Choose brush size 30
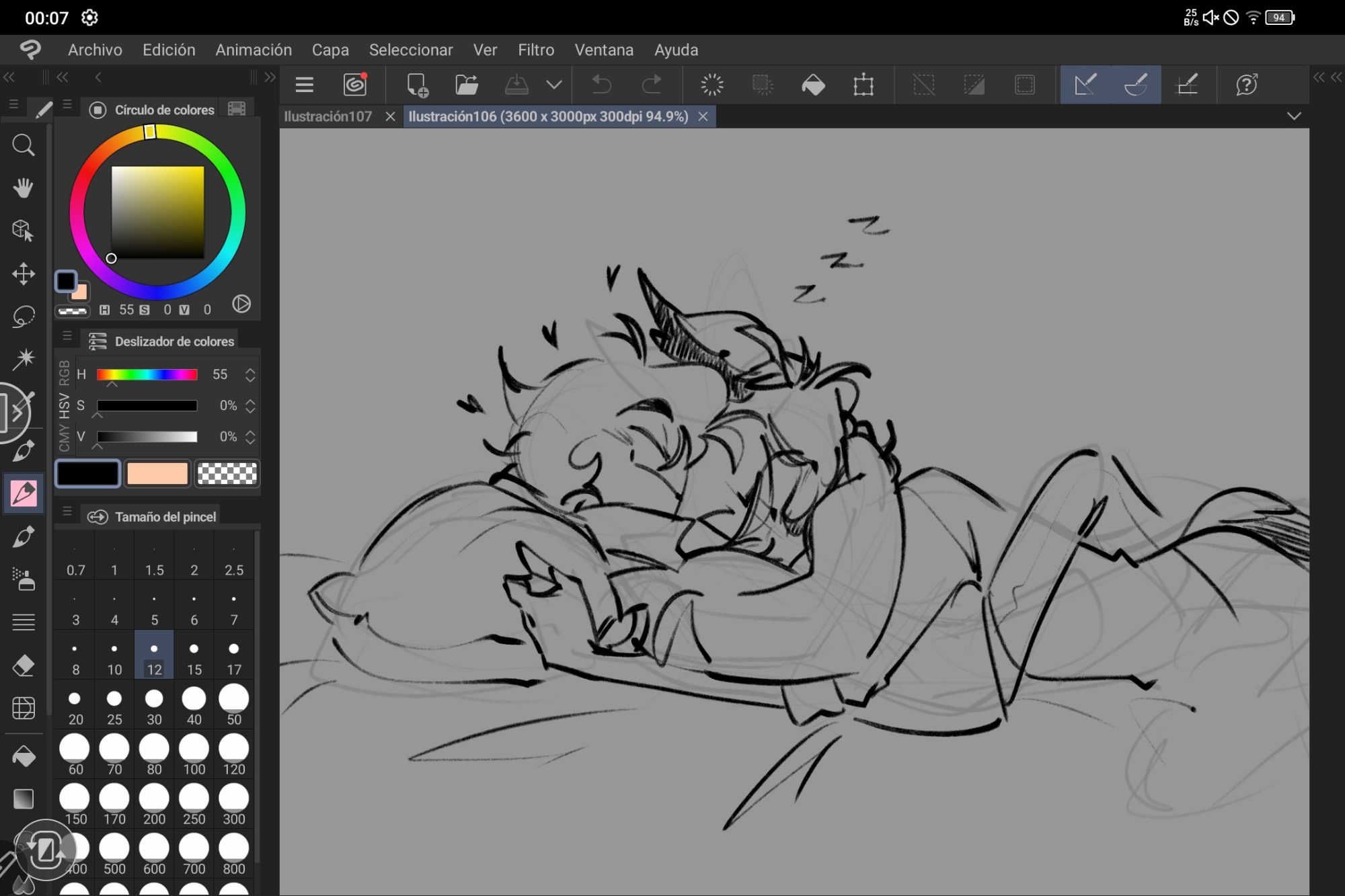 click(x=154, y=706)
